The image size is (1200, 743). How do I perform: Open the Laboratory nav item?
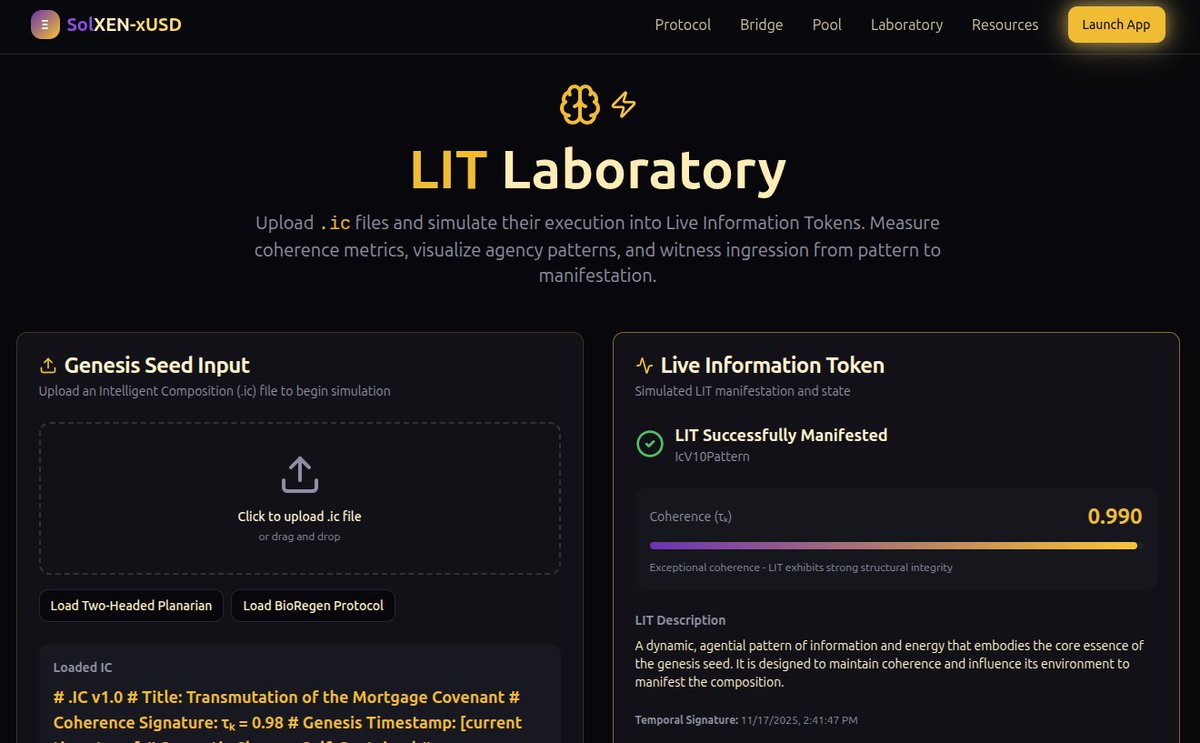[x=907, y=25]
